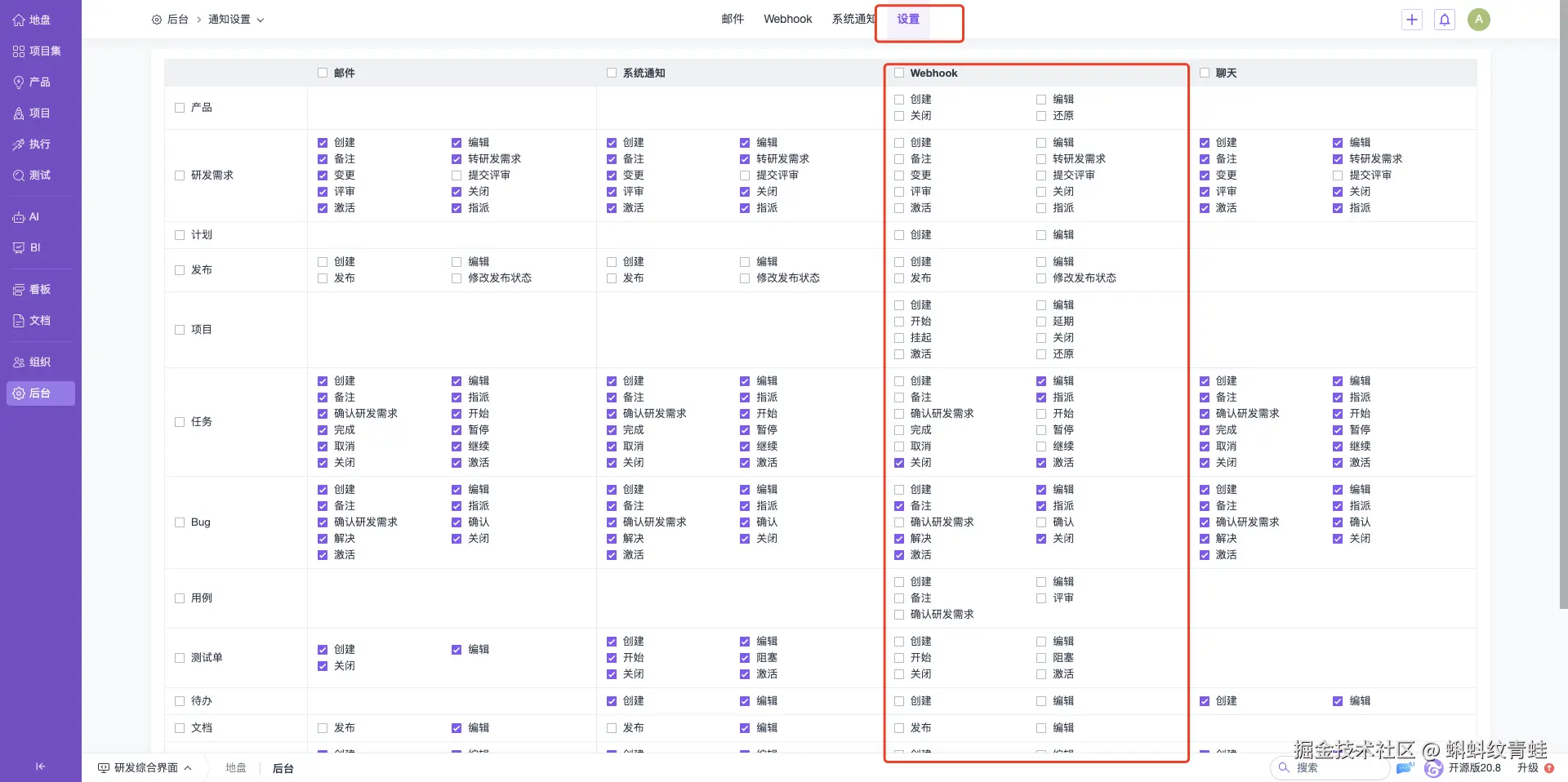Expand the 通知设置 breadcrumb dropdown

[236, 20]
